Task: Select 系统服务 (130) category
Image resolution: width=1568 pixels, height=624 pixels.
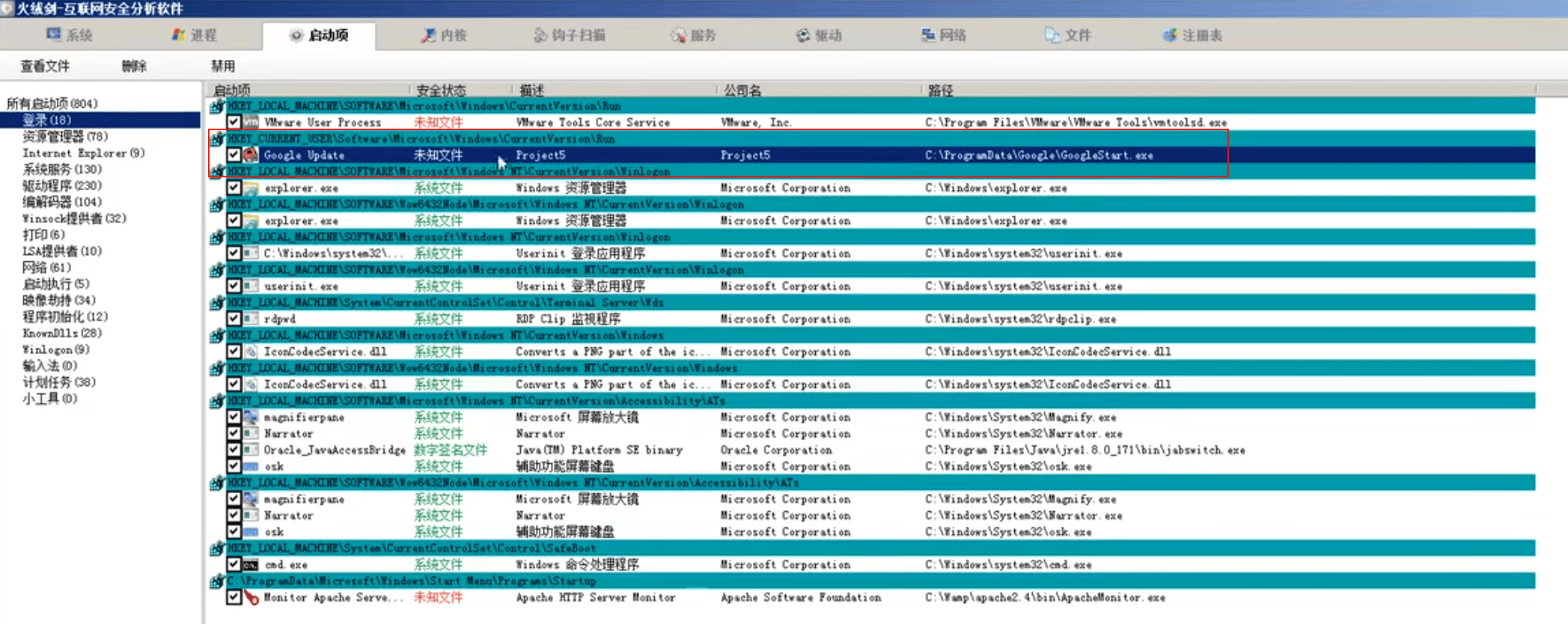Action: [62, 169]
